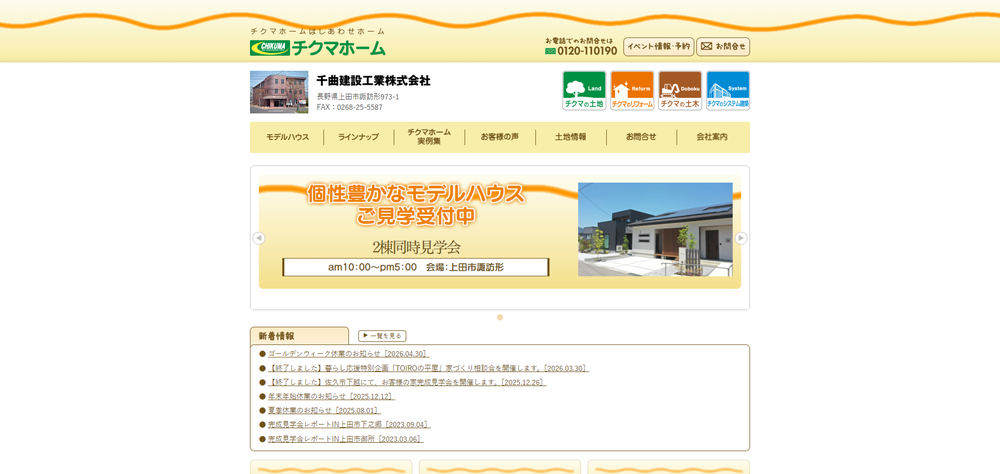This screenshot has height=474, width=1000.
Task: Open 完成見学会レポートIN上田市下之郷 link
Action: [x=349, y=424]
